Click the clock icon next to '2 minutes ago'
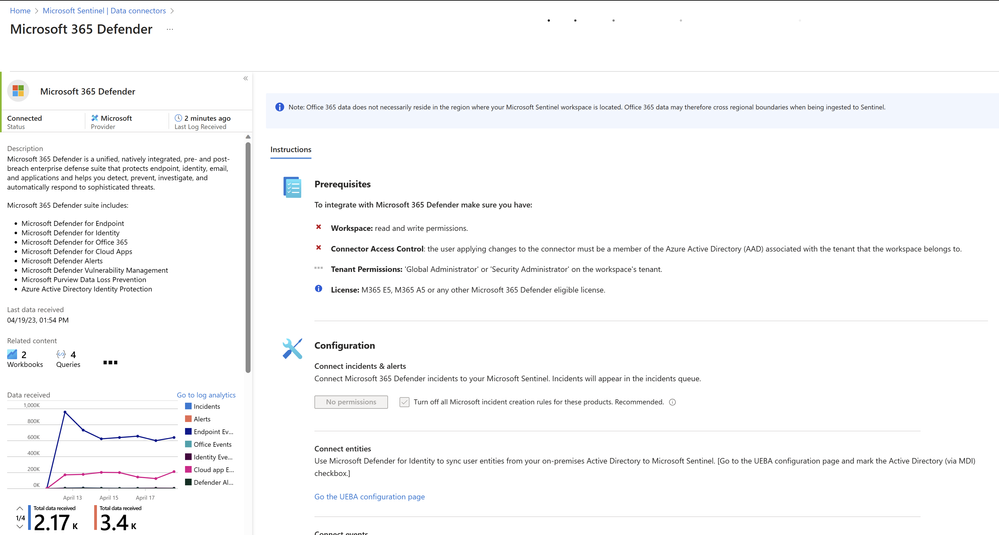Screen dimensions: 999x535 [x=178, y=118]
